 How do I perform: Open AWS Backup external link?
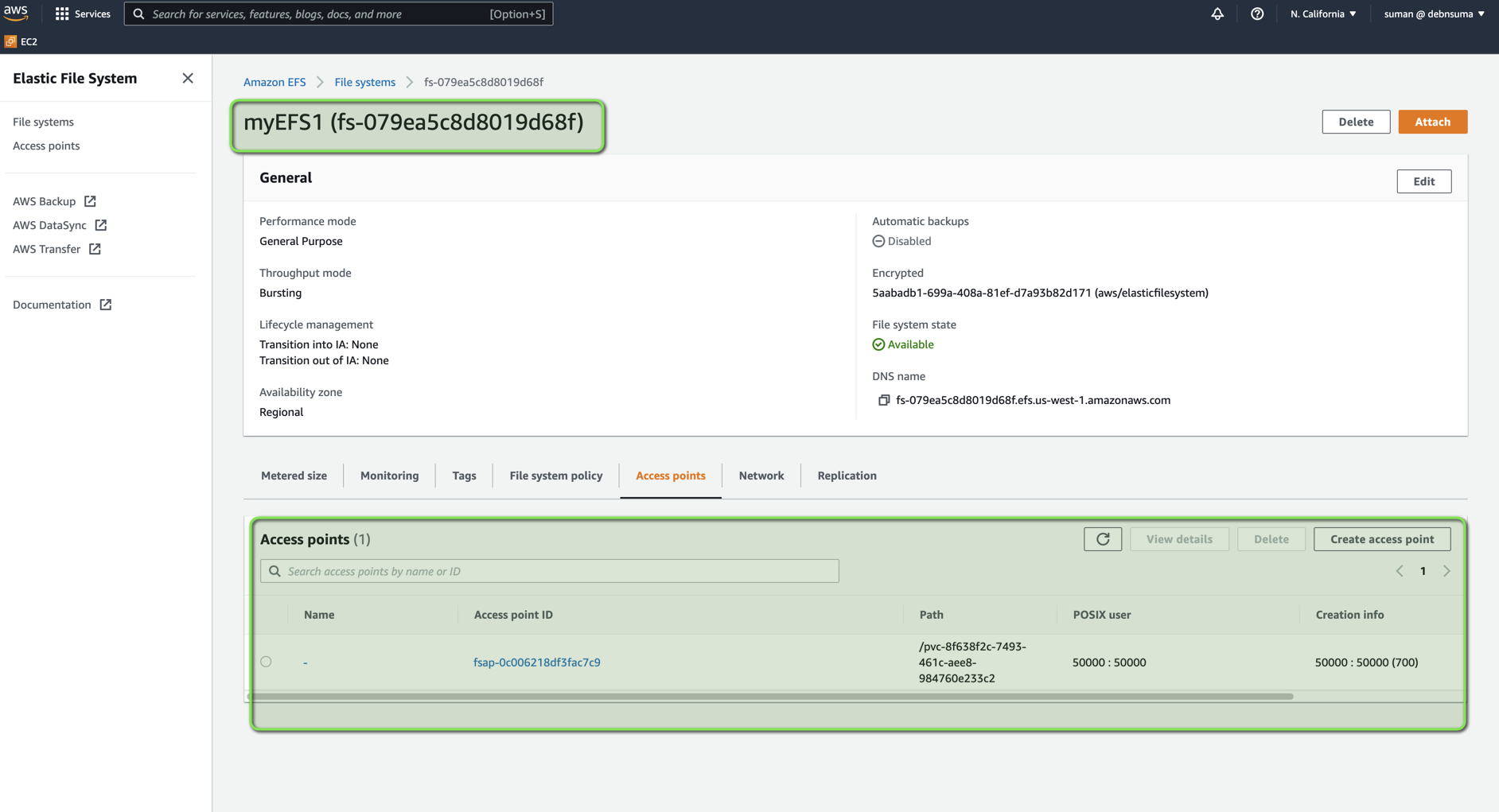coord(54,201)
